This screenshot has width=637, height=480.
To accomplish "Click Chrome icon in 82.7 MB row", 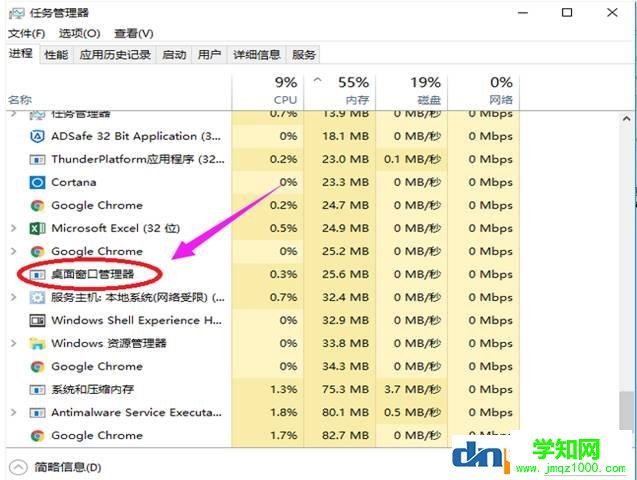I will click(x=37, y=436).
